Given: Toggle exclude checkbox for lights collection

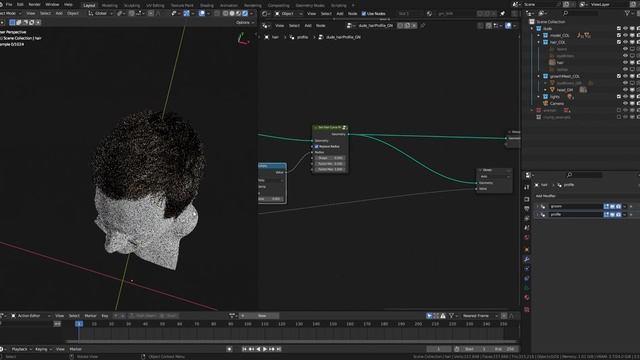Looking at the screenshot, I should (x=619, y=96).
